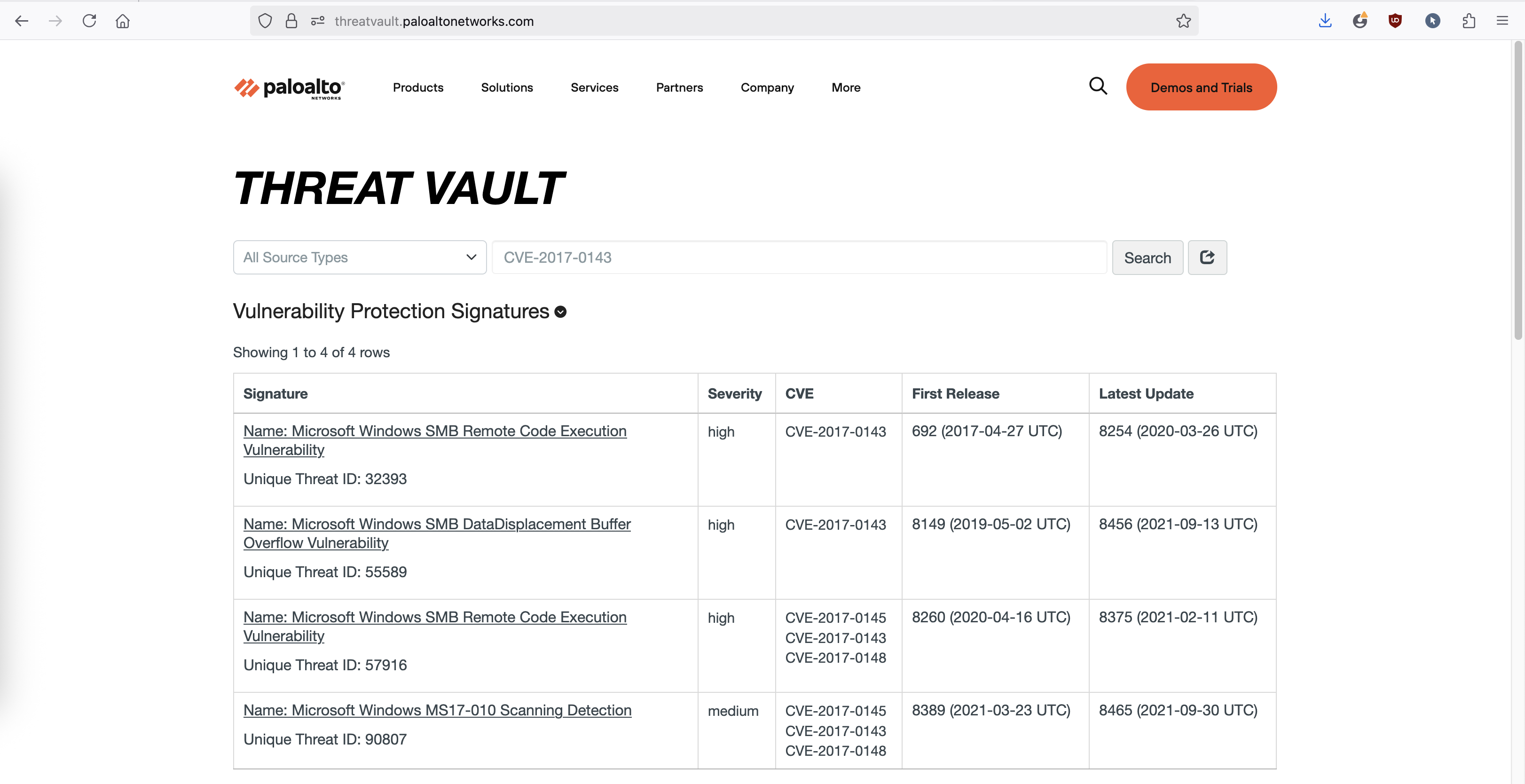
Task: Click the Palo Alto Networks logo
Action: (x=289, y=87)
